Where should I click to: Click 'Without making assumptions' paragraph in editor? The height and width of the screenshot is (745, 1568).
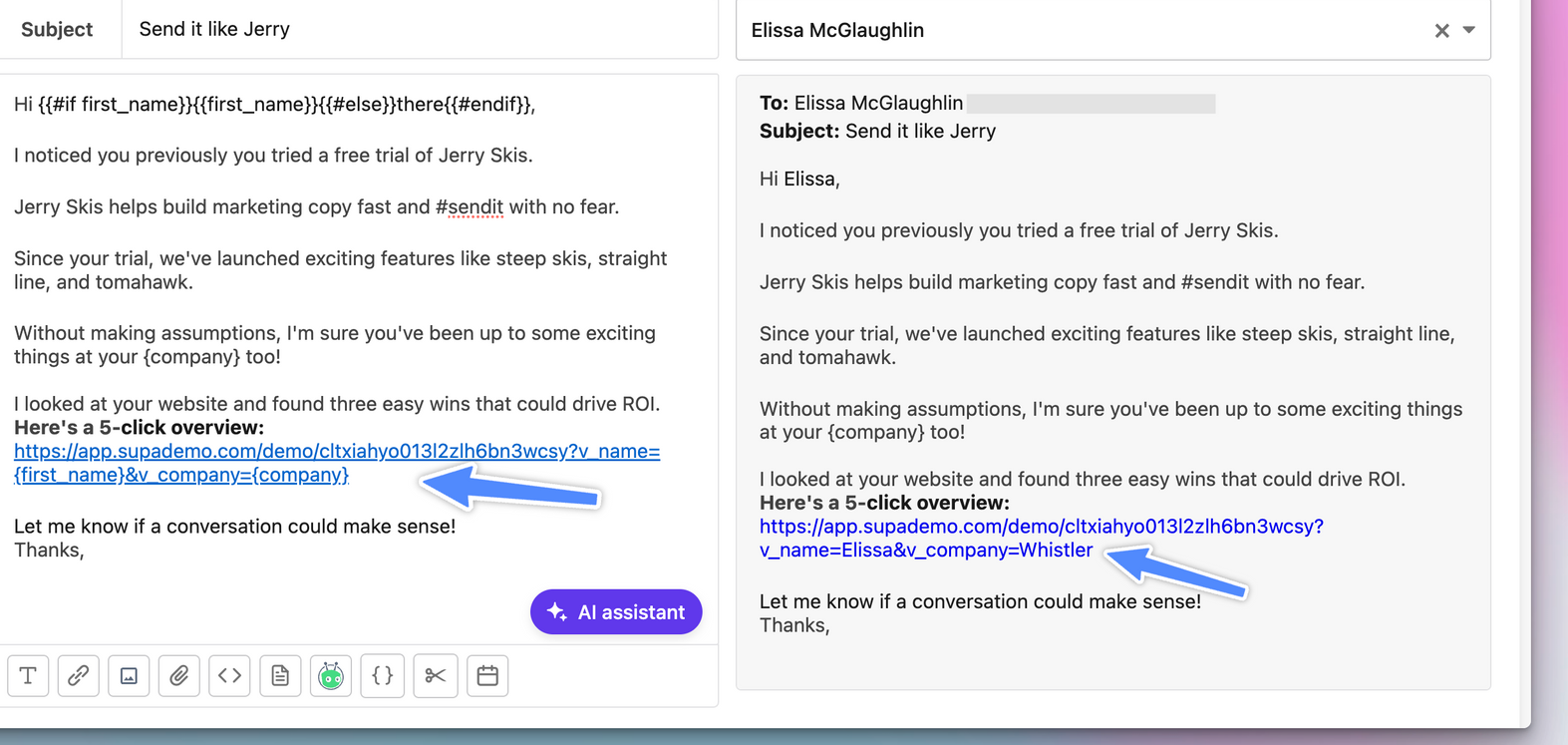[x=335, y=345]
